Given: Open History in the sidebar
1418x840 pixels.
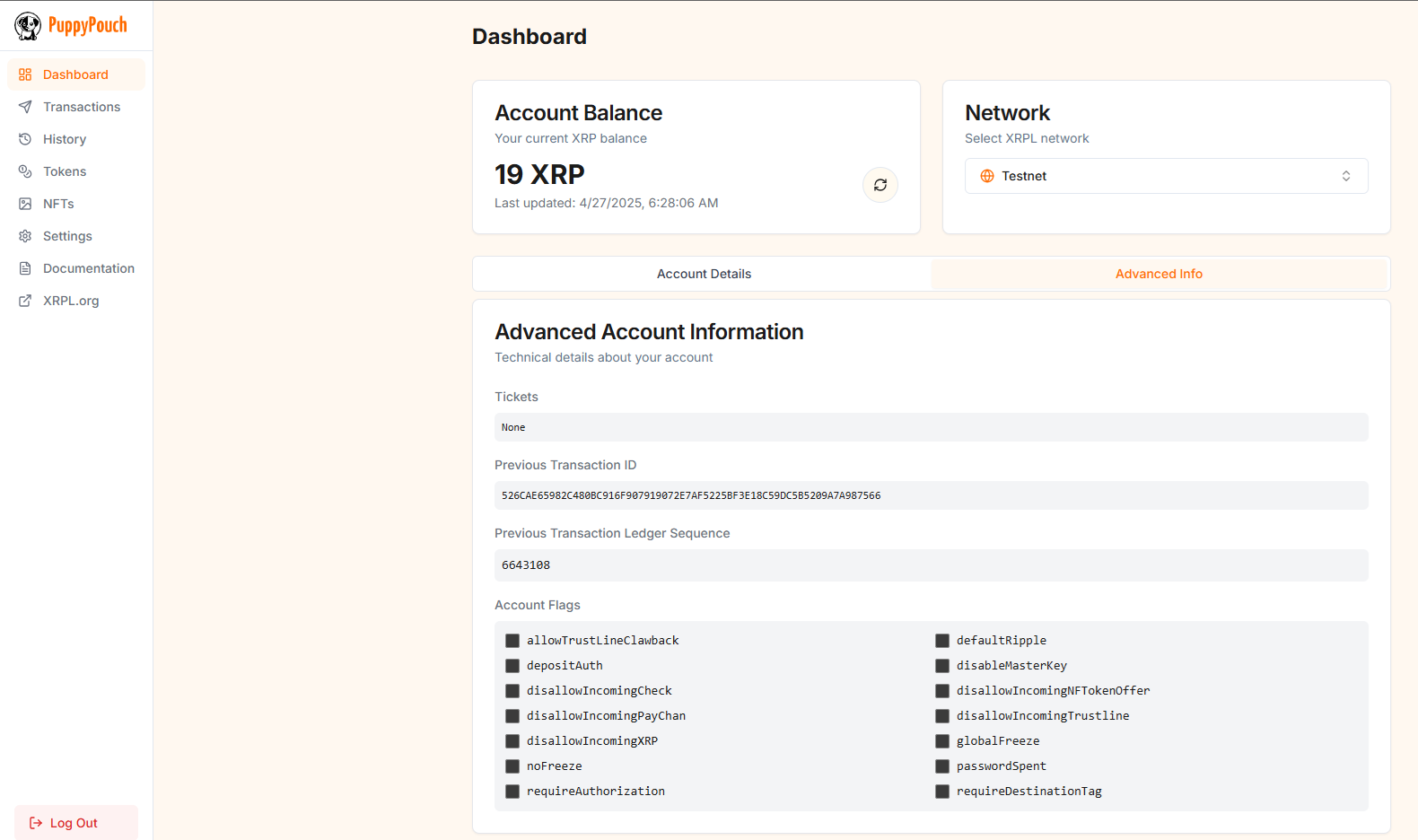Looking at the screenshot, I should tap(76, 139).
